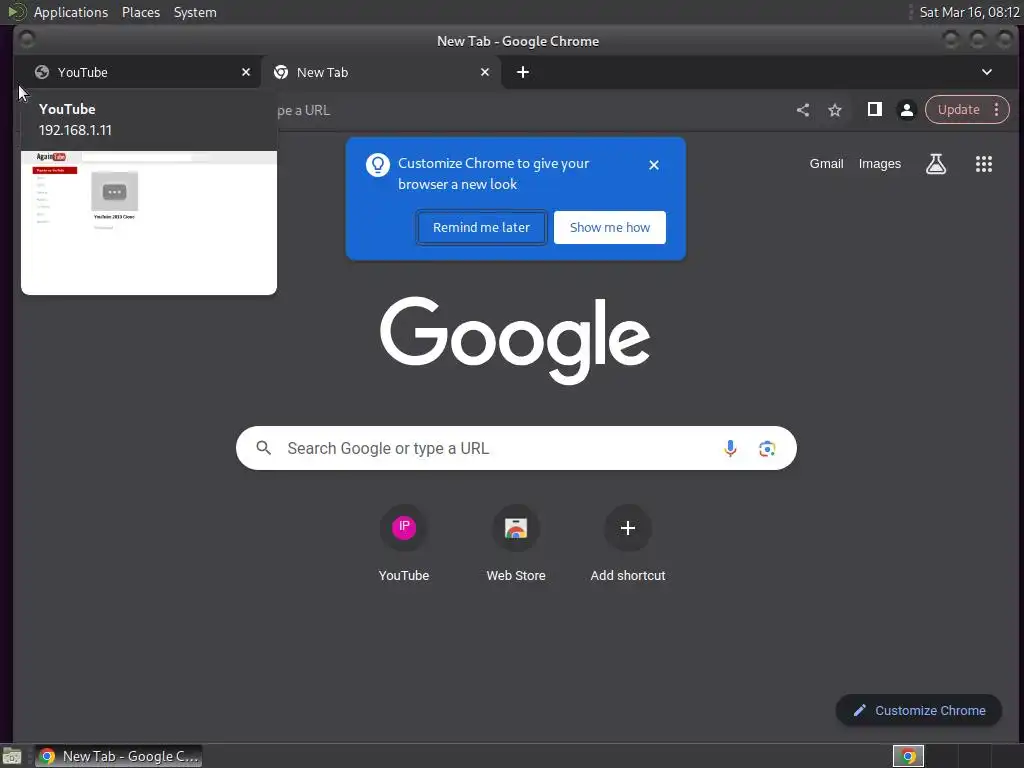Click Remind me later button

coord(481,227)
